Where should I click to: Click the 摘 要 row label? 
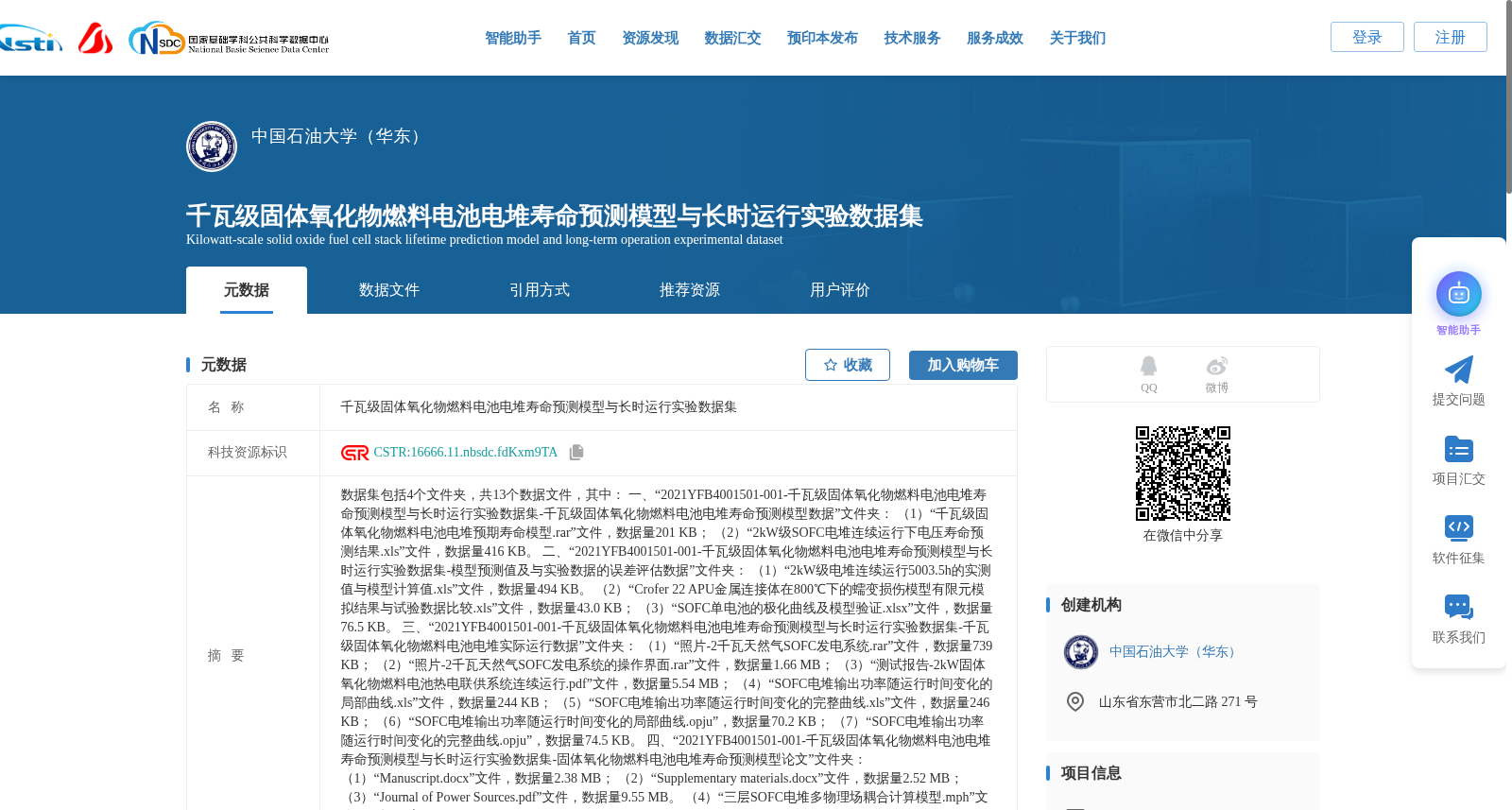226,656
